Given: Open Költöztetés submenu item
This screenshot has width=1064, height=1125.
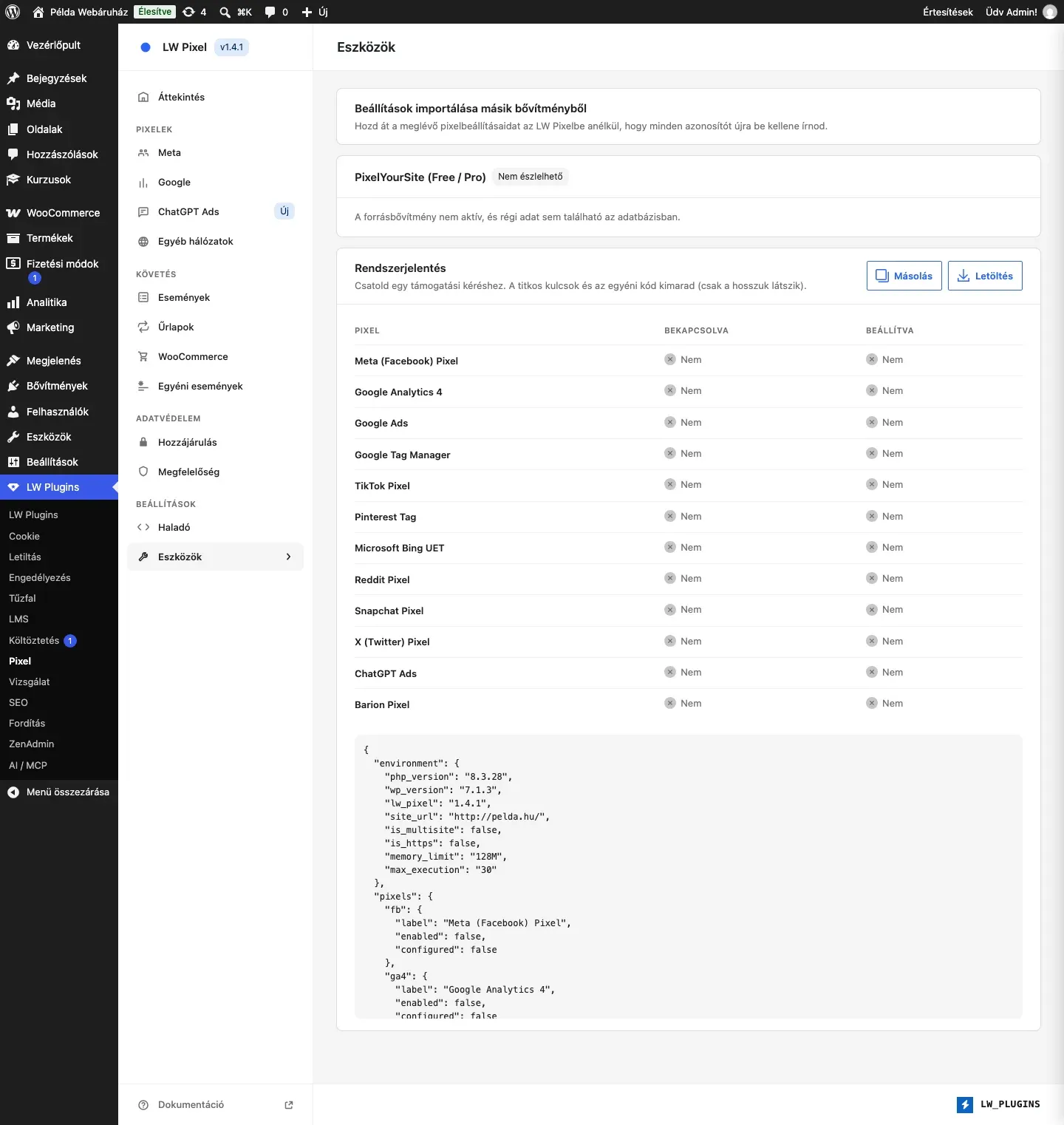Looking at the screenshot, I should [59, 641].
